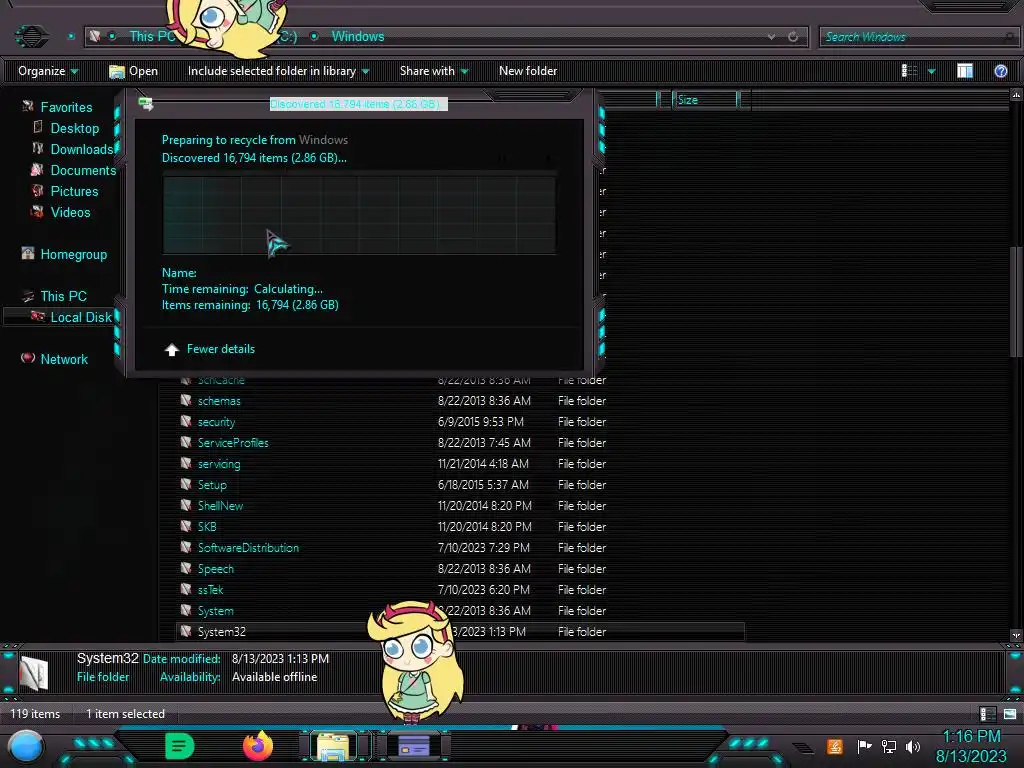Select the Speech folder
The height and width of the screenshot is (768, 1024).
click(216, 568)
